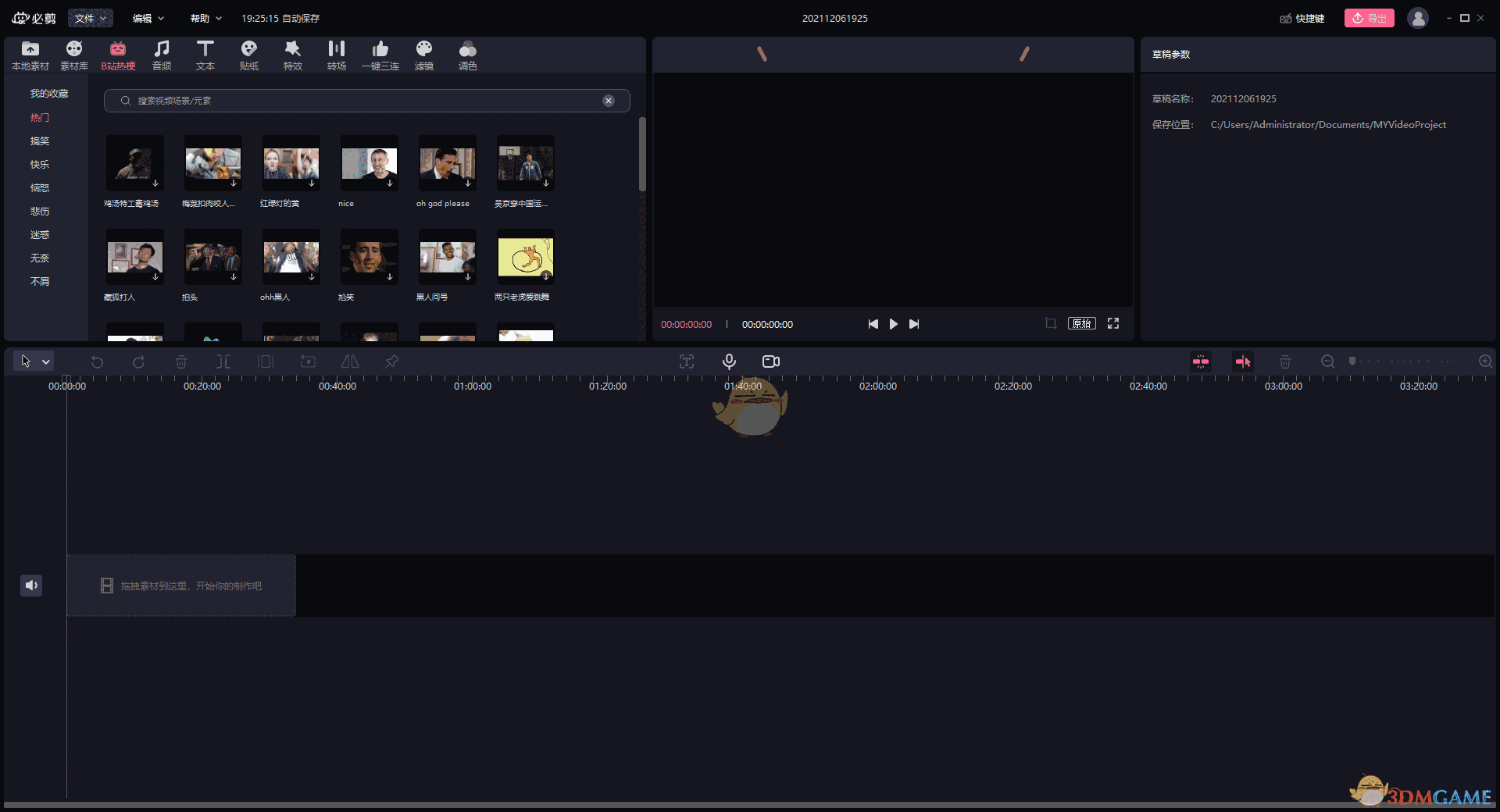Toggle the split clip tool in toolbar
Viewport: 1500px width, 812px height.
click(x=223, y=361)
